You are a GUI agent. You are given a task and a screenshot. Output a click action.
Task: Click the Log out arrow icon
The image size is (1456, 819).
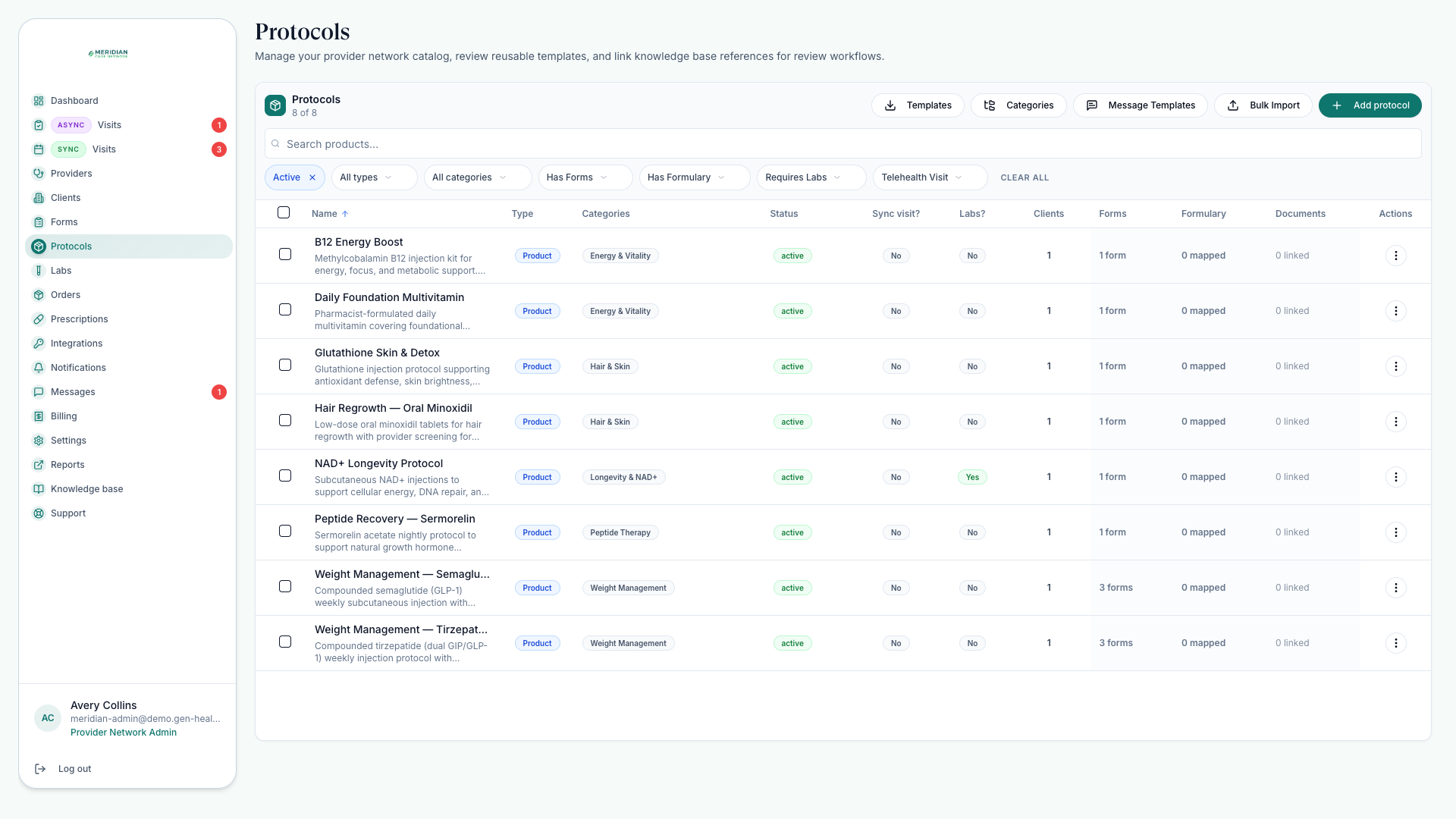[40, 769]
